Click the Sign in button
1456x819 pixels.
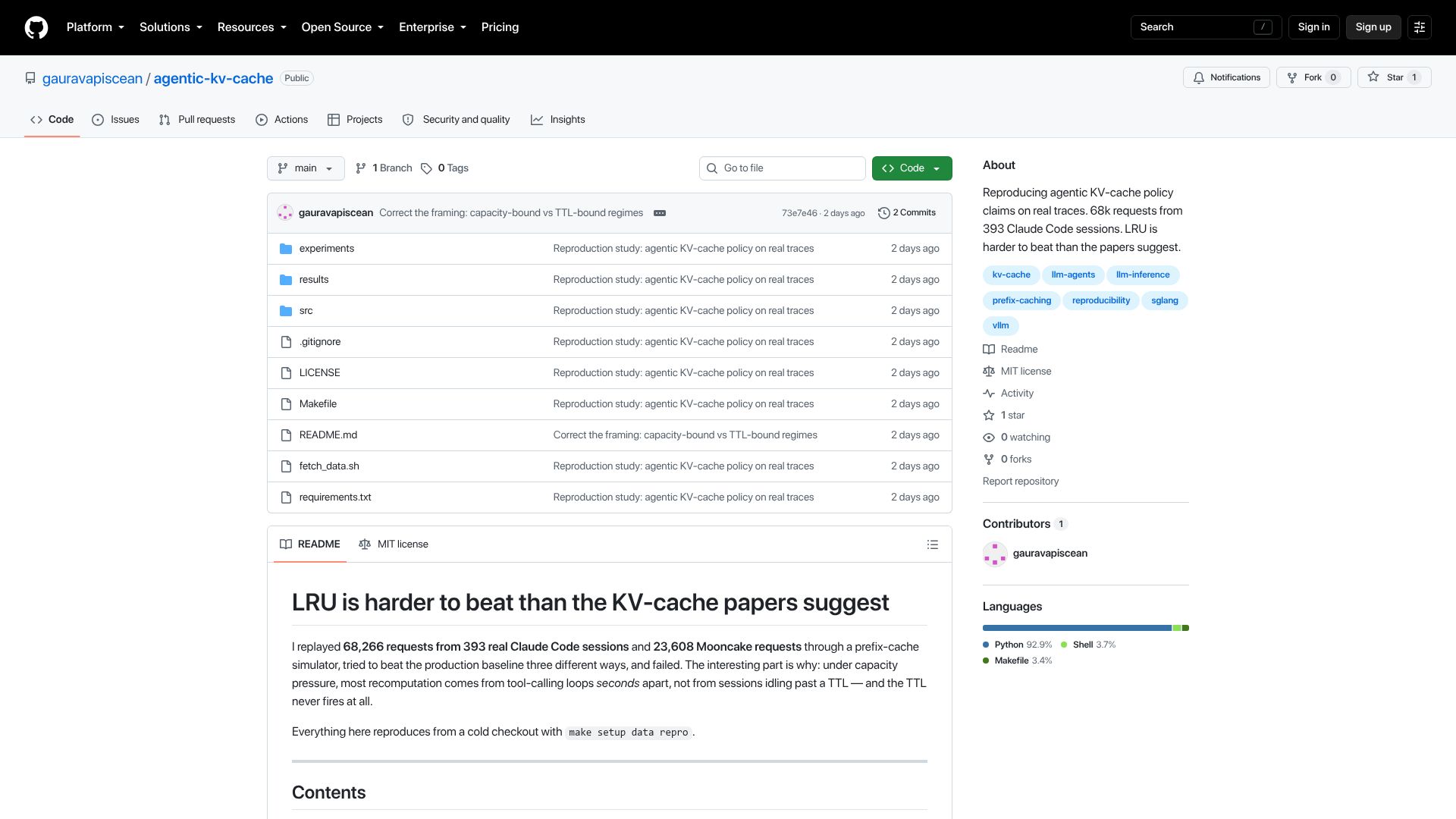tap(1313, 27)
